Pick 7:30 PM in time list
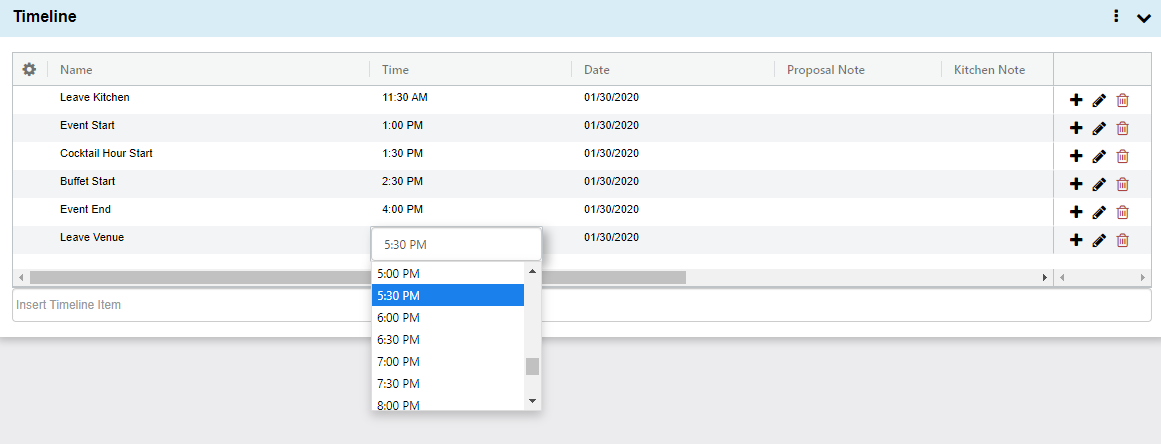The height and width of the screenshot is (444, 1161). [448, 383]
